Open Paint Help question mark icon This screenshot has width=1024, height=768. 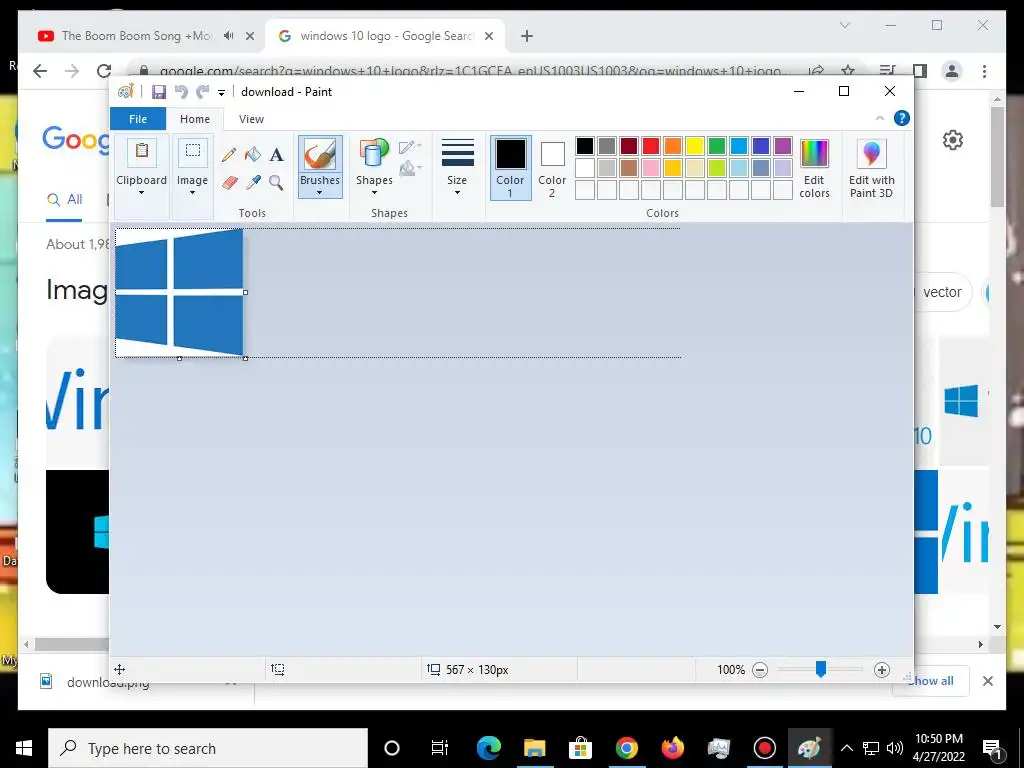coord(902,118)
